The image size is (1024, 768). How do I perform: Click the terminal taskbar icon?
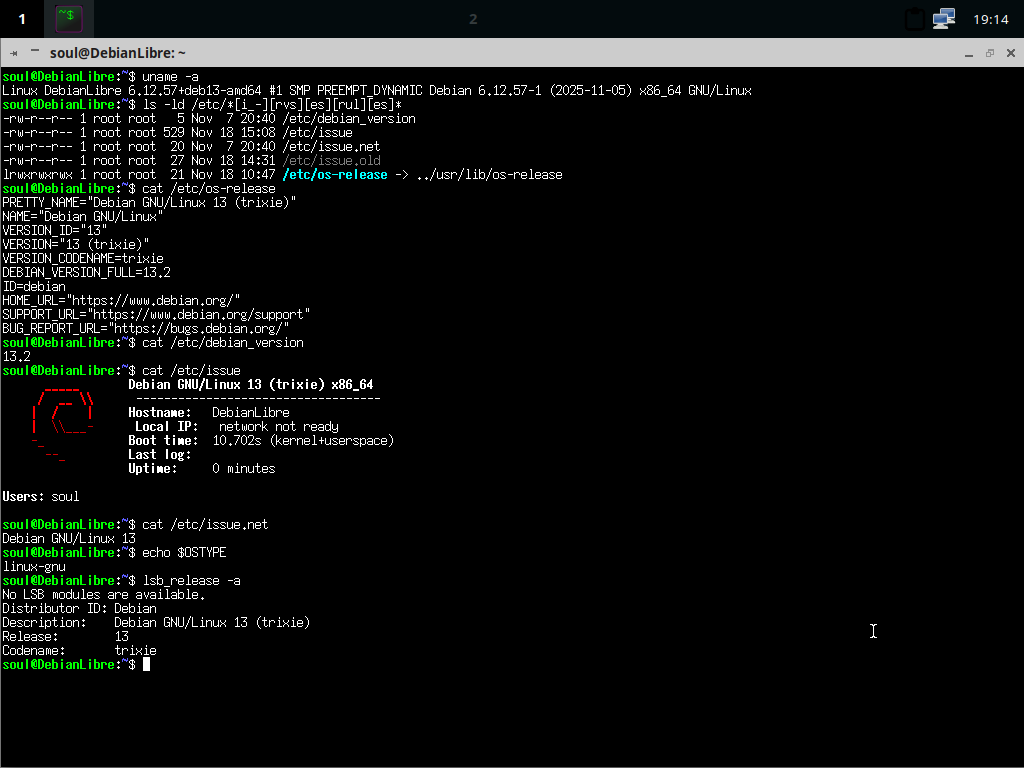68,18
